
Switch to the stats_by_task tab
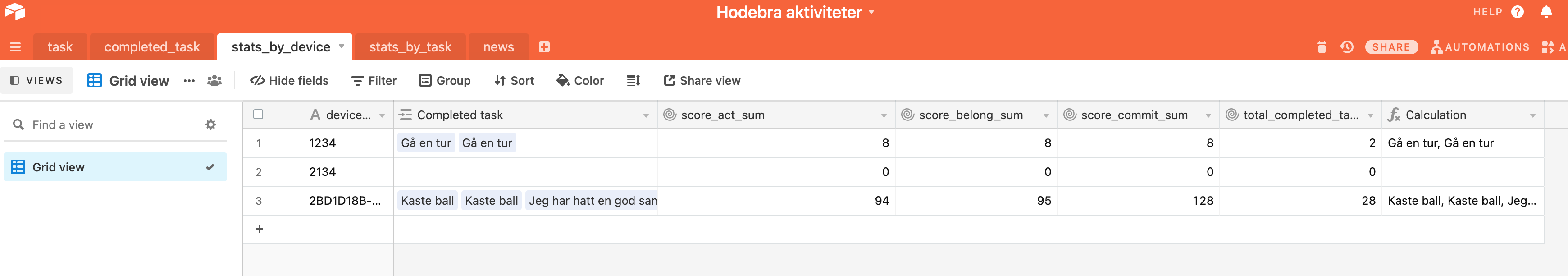(x=410, y=47)
